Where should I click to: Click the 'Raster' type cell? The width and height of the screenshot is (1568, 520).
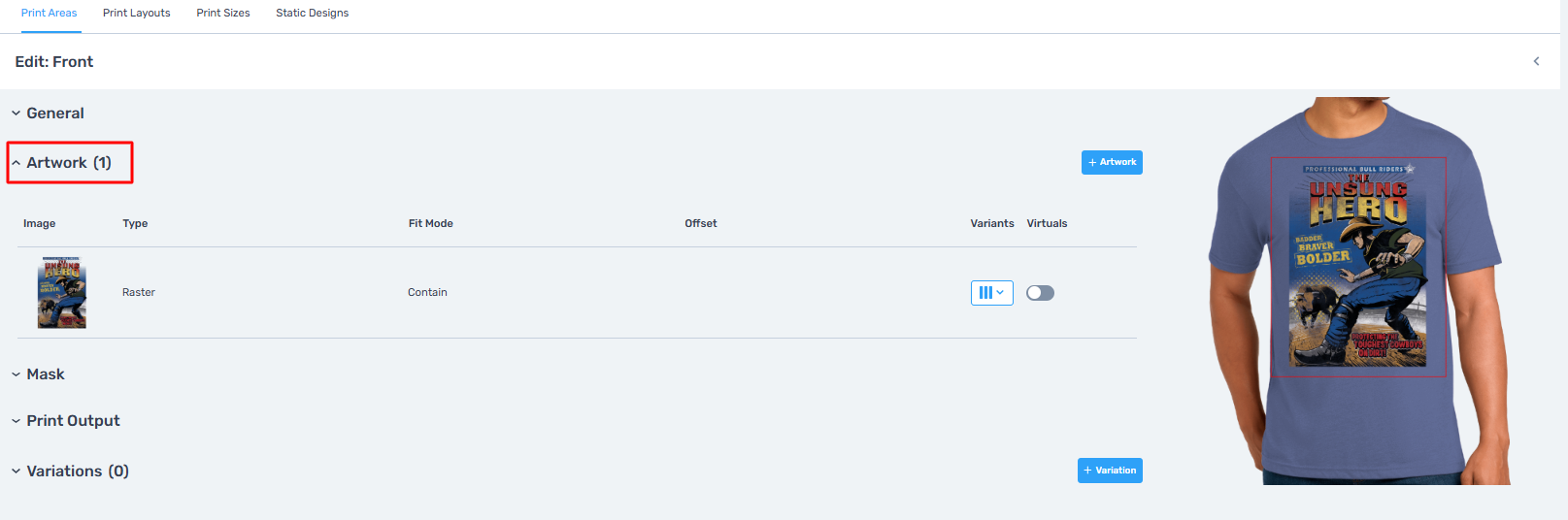tap(139, 292)
